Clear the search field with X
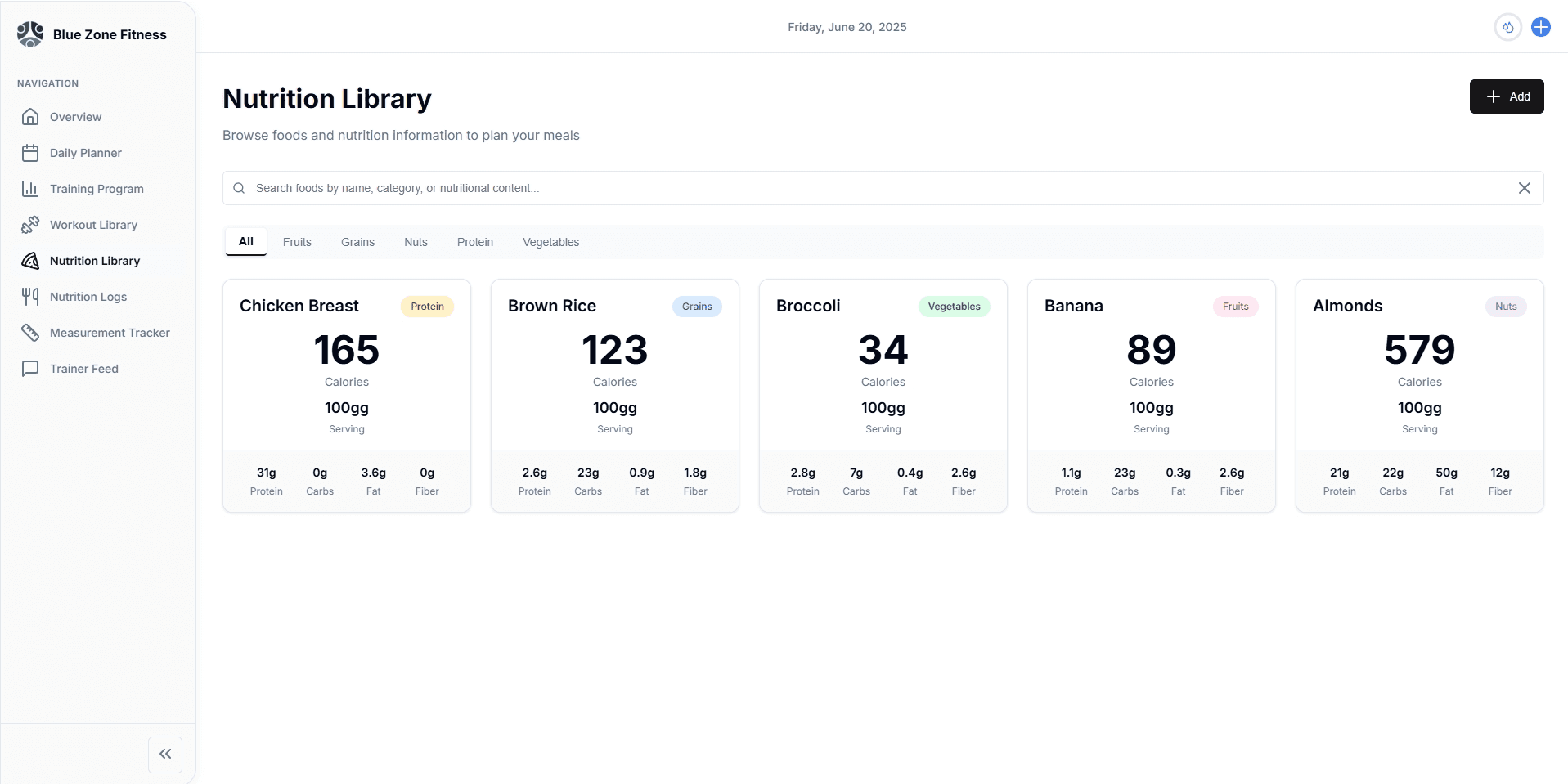 coord(1524,188)
